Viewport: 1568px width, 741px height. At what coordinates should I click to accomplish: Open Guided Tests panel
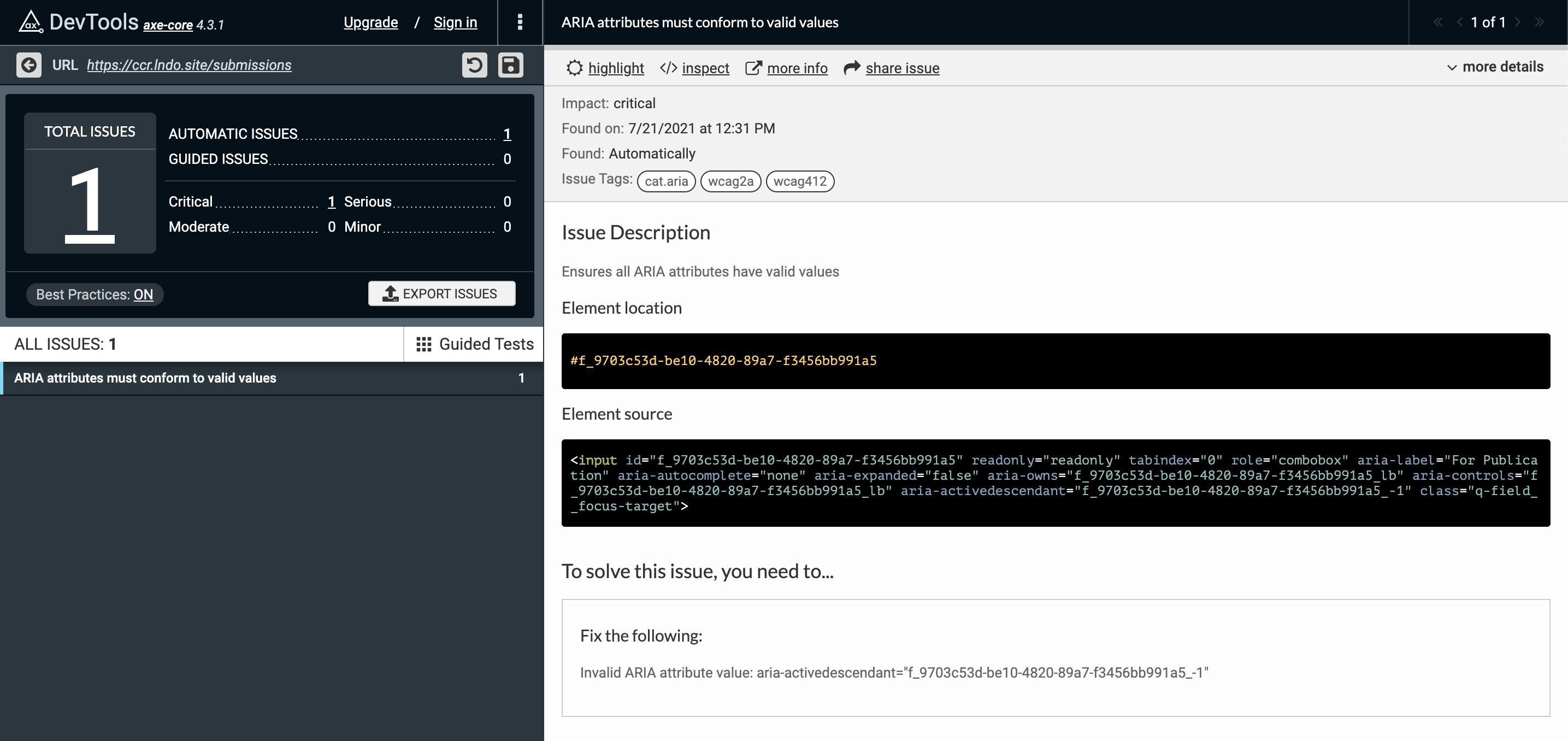474,344
